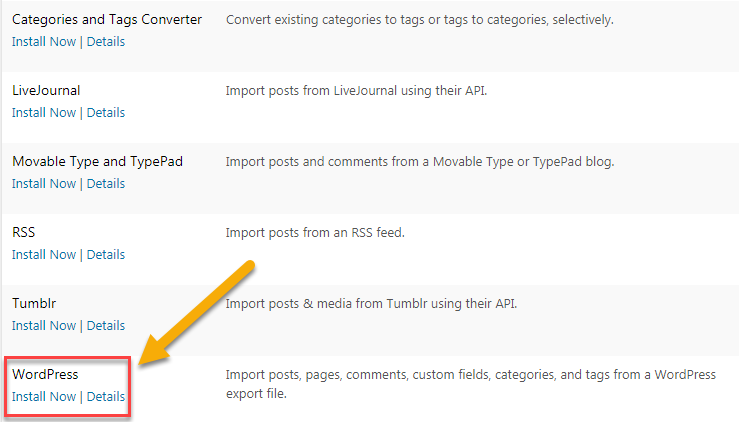Open Details for Movable Type and TypePad
Viewport: 739px width, 422px height.
[x=106, y=183]
